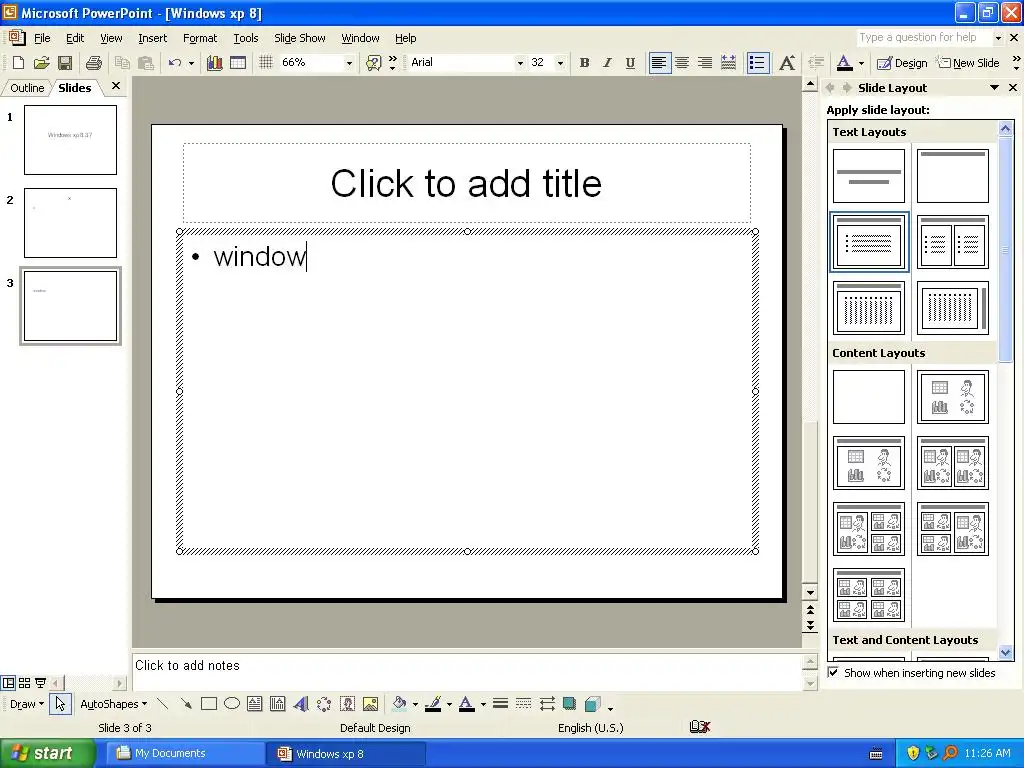
Task: Insert a diagram or organization chart
Action: [324, 703]
